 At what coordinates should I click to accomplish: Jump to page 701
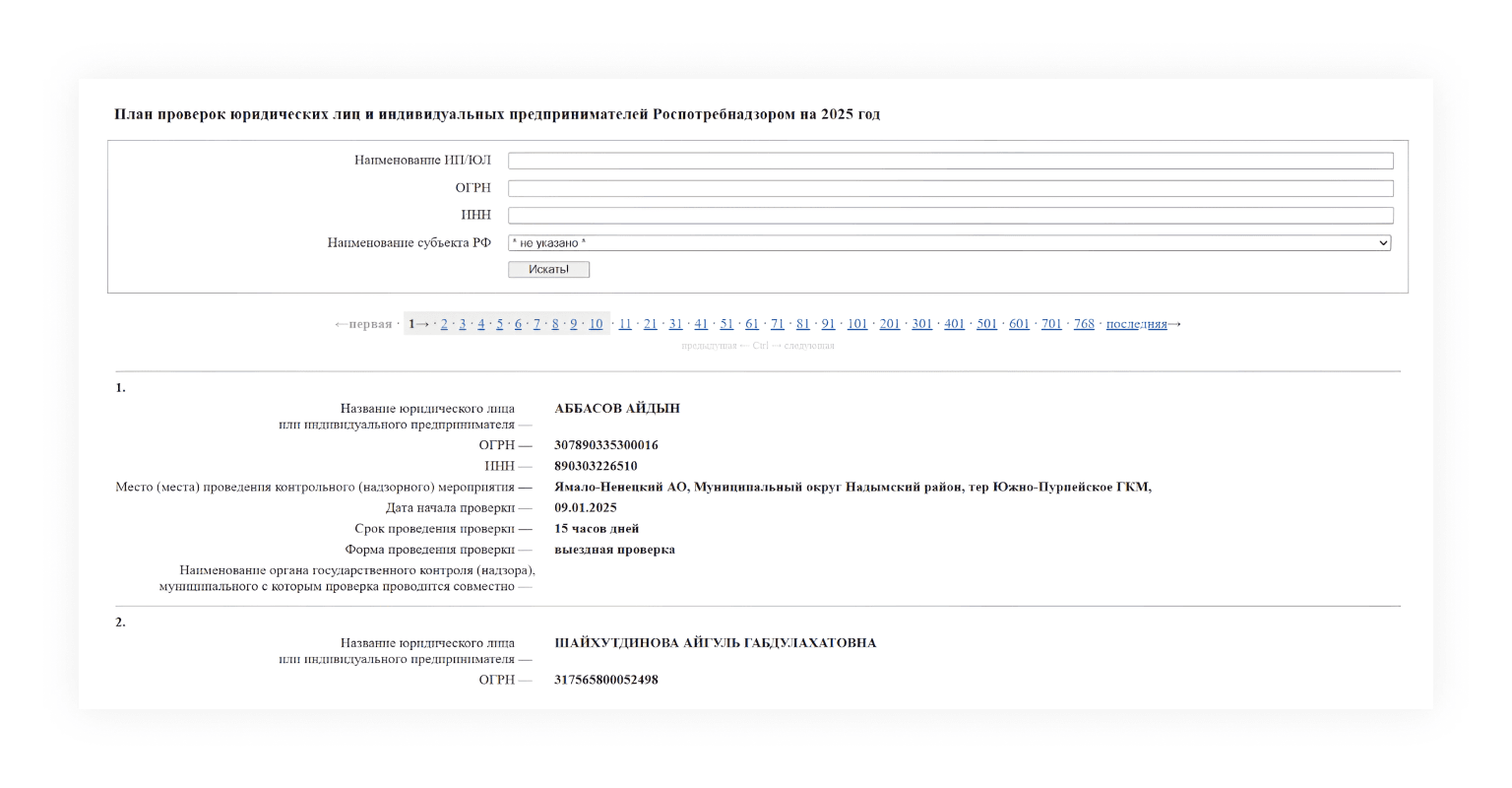point(1052,324)
